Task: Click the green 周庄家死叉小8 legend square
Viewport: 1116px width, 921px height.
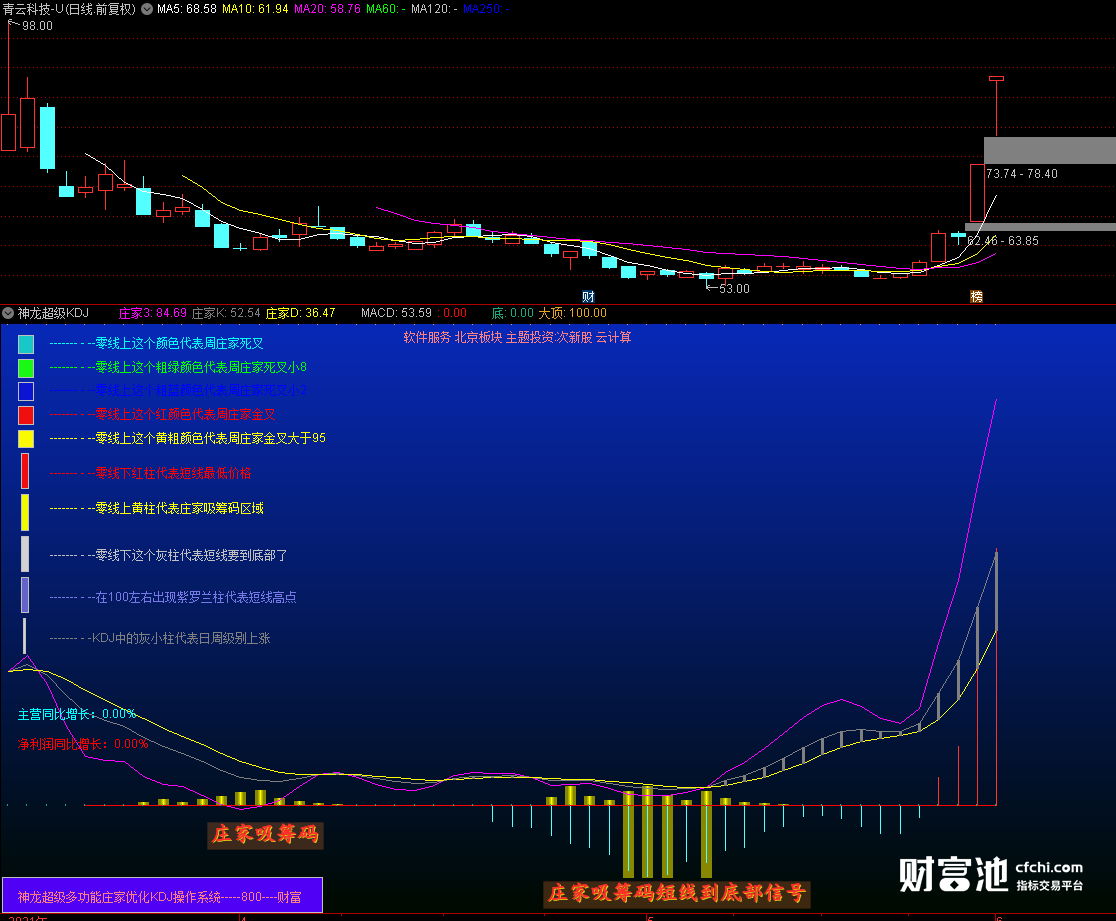Action: click(26, 368)
